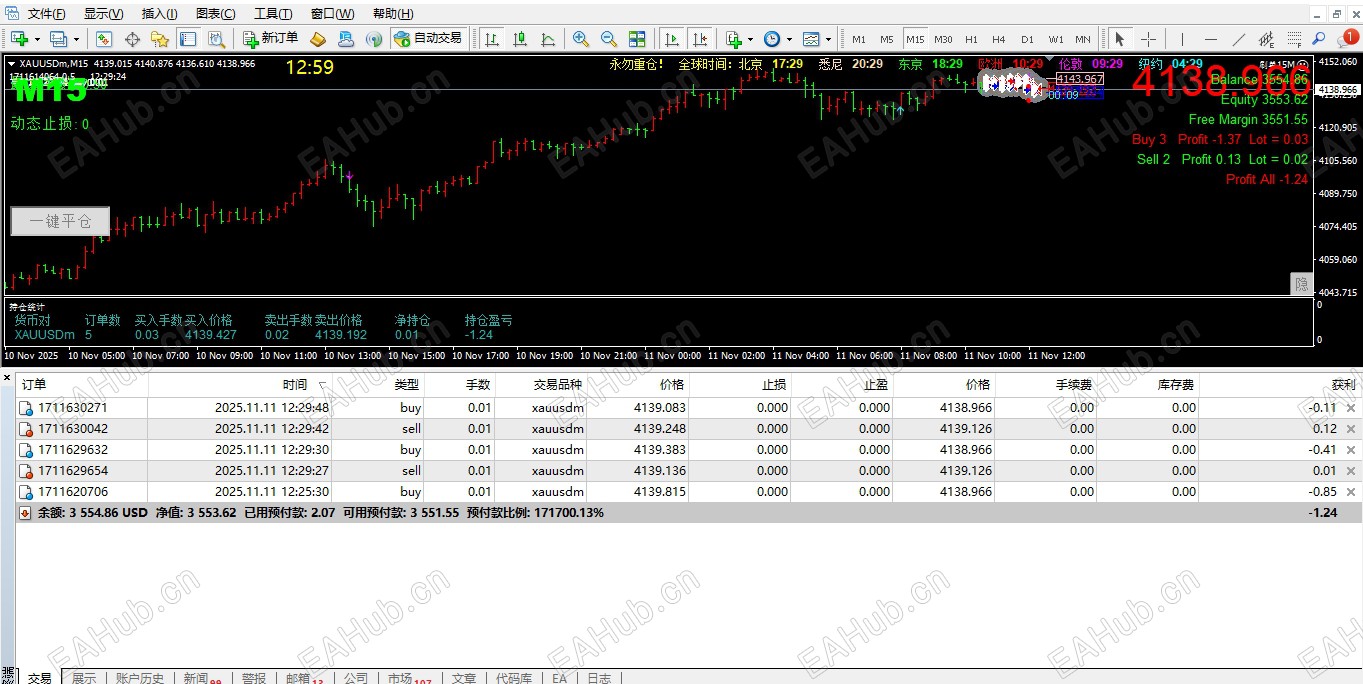Switch to line chart display
The height and width of the screenshot is (684, 1363).
(548, 39)
